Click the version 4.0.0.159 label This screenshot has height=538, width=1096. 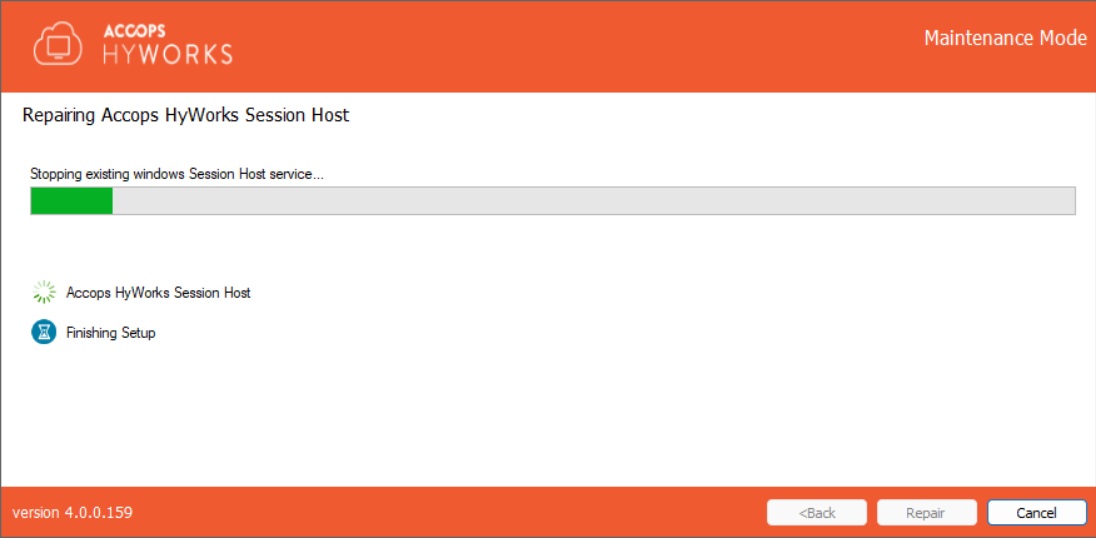(72, 513)
